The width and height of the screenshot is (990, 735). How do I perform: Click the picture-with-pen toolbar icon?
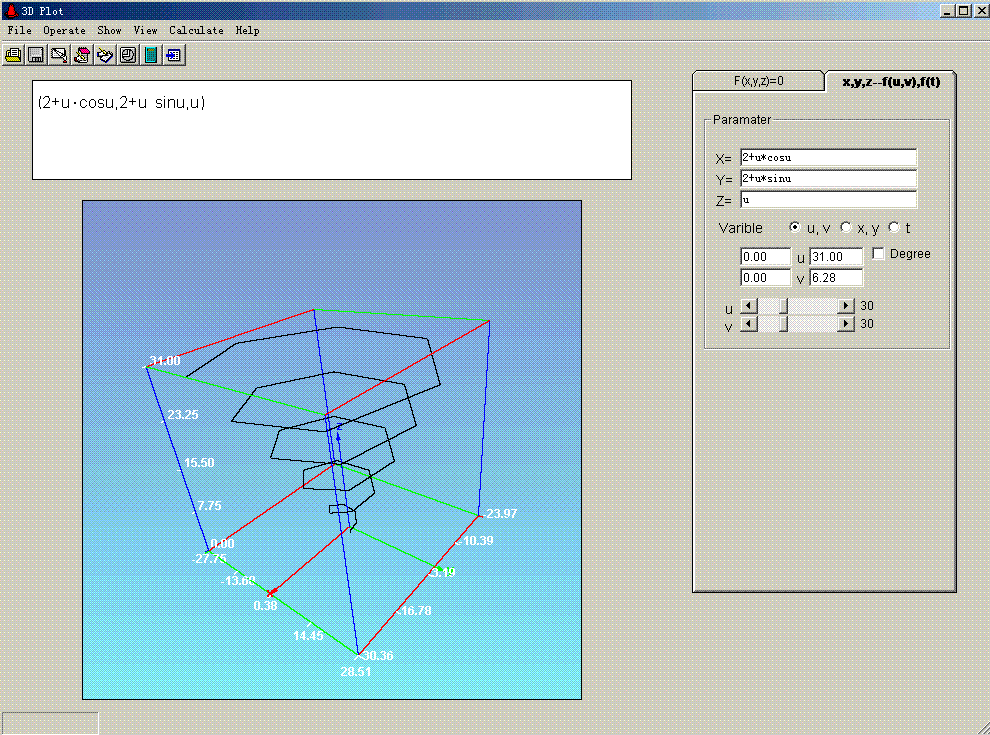coord(59,55)
